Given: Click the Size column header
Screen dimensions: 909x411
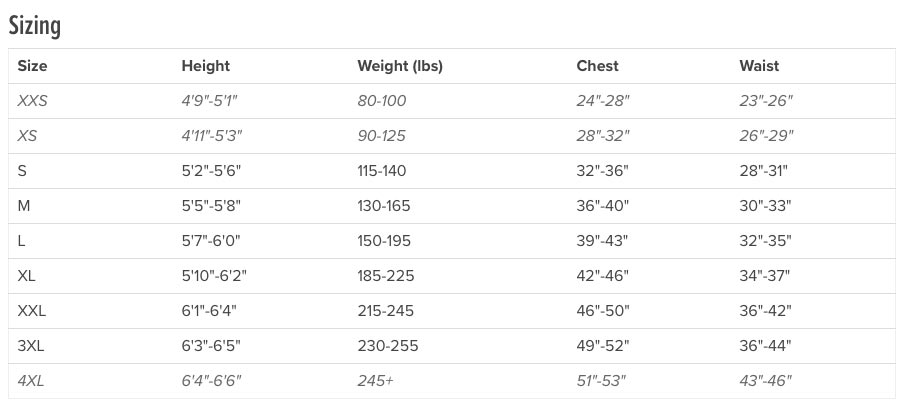Looking at the screenshot, I should click(32, 66).
